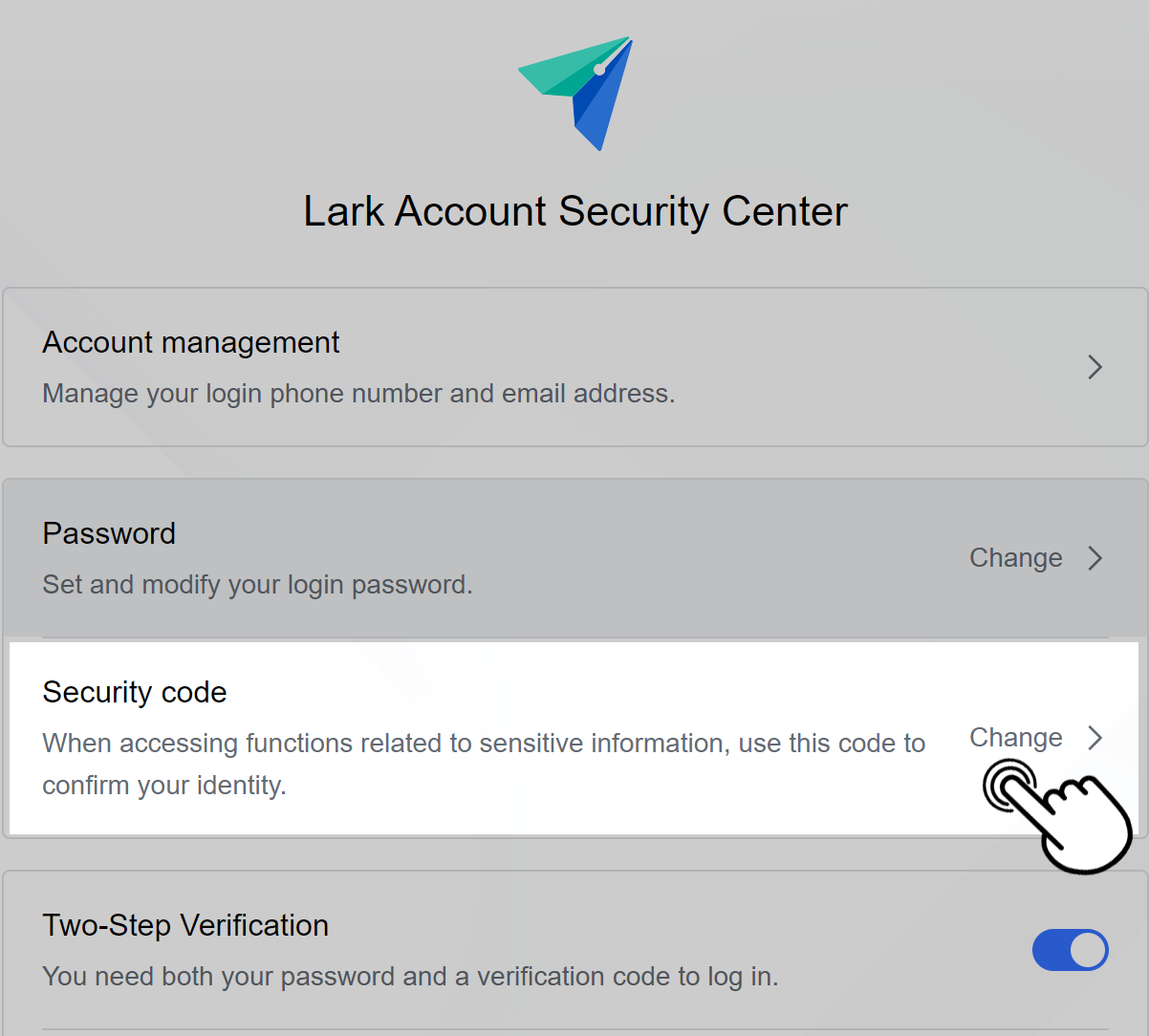Click "Change" beside Password

coord(1016,558)
